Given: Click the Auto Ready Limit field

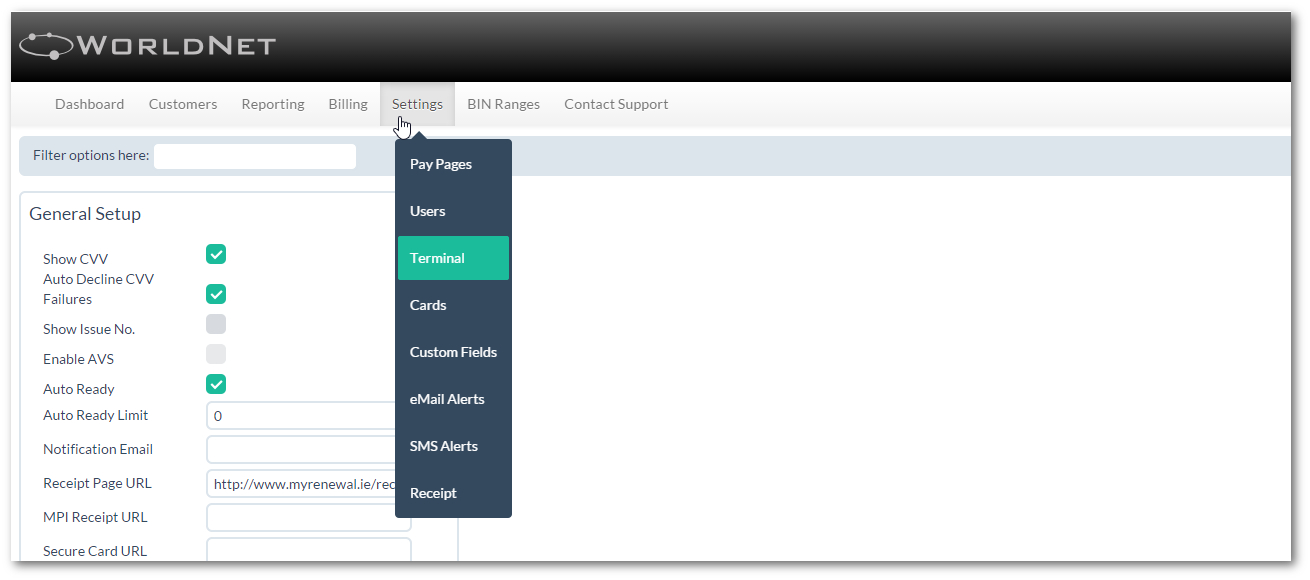Looking at the screenshot, I should (x=302, y=416).
